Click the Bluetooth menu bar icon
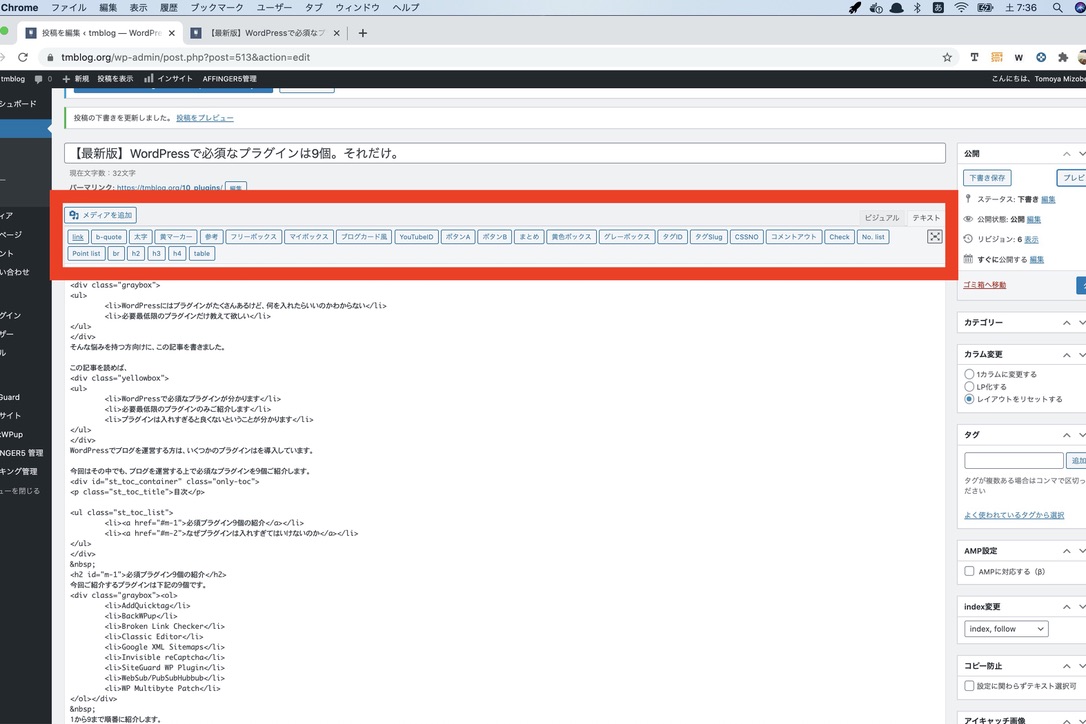 point(917,8)
